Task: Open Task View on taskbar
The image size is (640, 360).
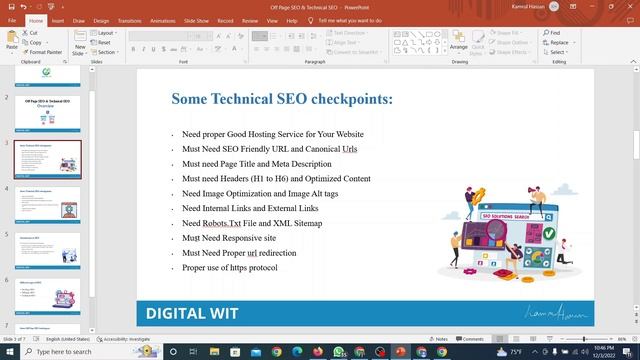Action: point(193,351)
